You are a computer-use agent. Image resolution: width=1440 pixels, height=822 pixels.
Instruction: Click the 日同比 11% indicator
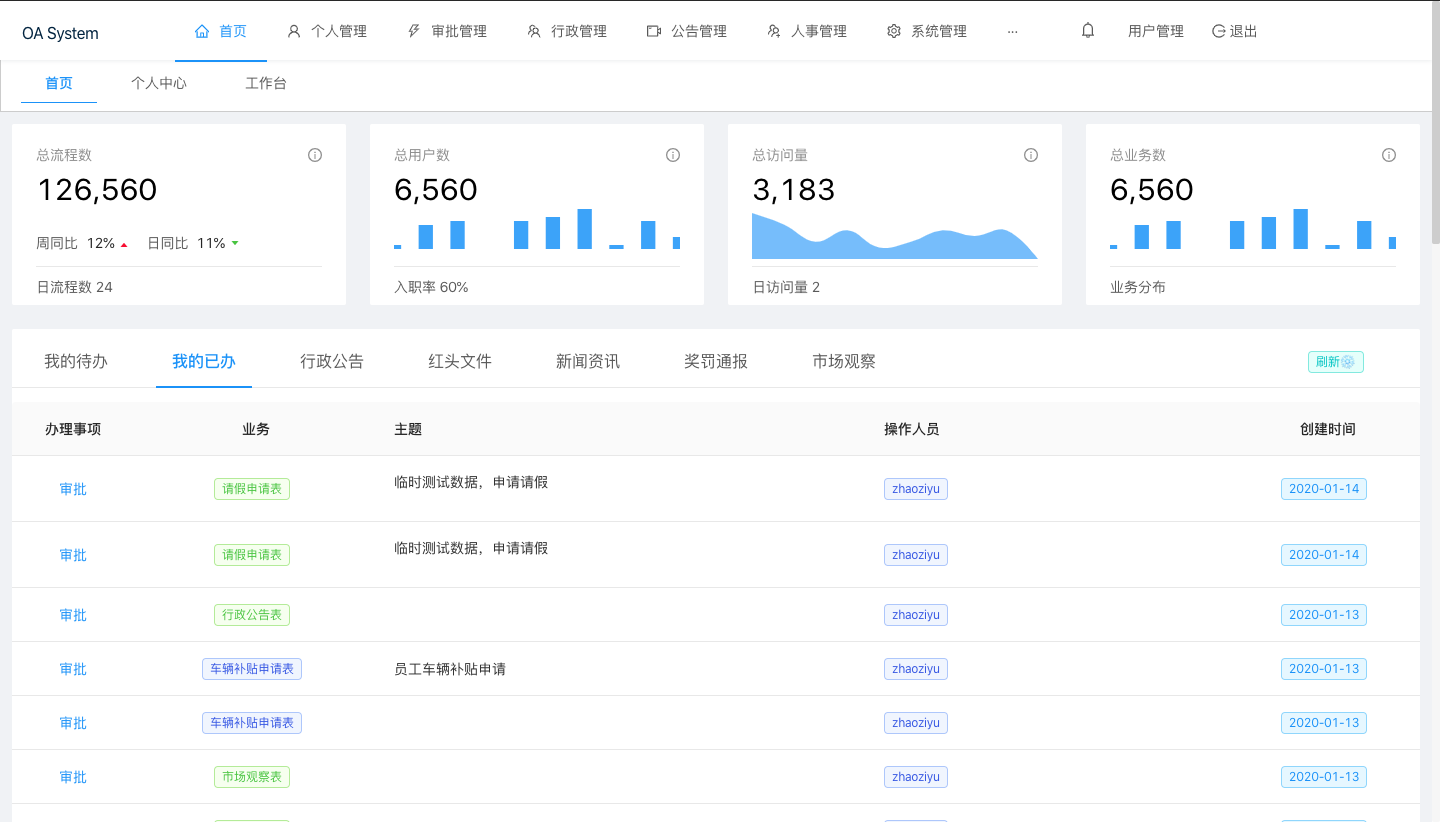[x=192, y=243]
